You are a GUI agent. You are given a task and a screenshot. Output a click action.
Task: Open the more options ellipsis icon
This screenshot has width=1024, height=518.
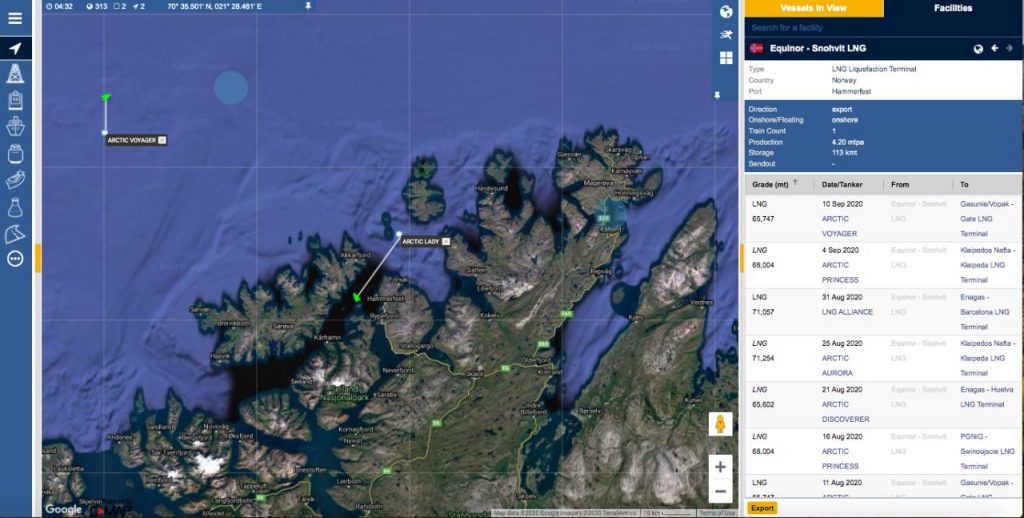tap(15, 259)
